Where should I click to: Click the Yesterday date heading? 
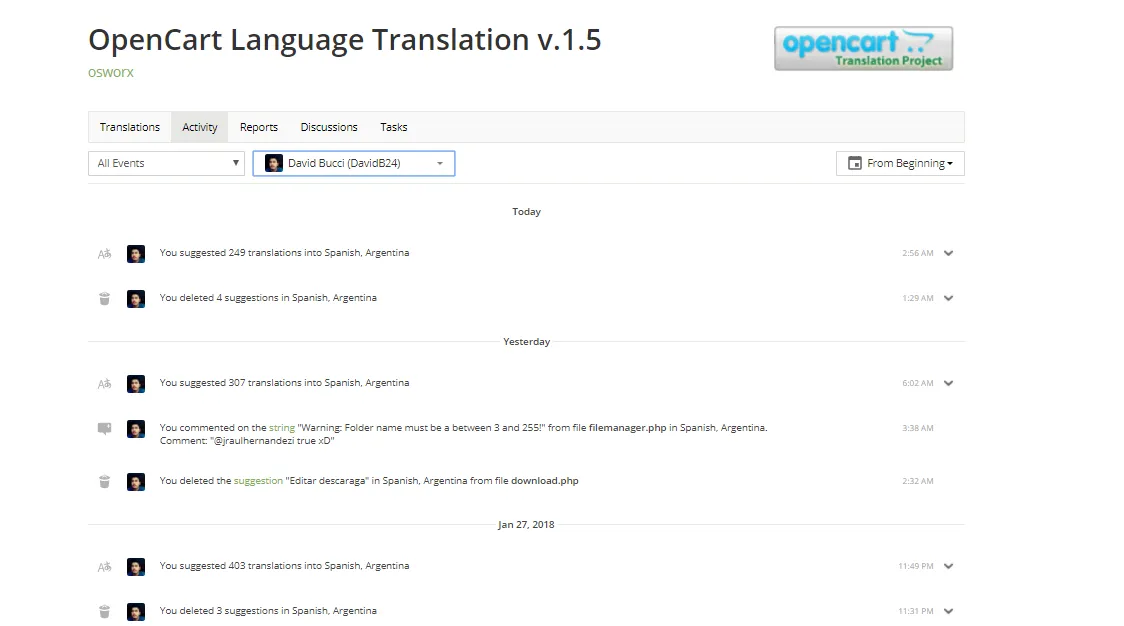coord(527,342)
